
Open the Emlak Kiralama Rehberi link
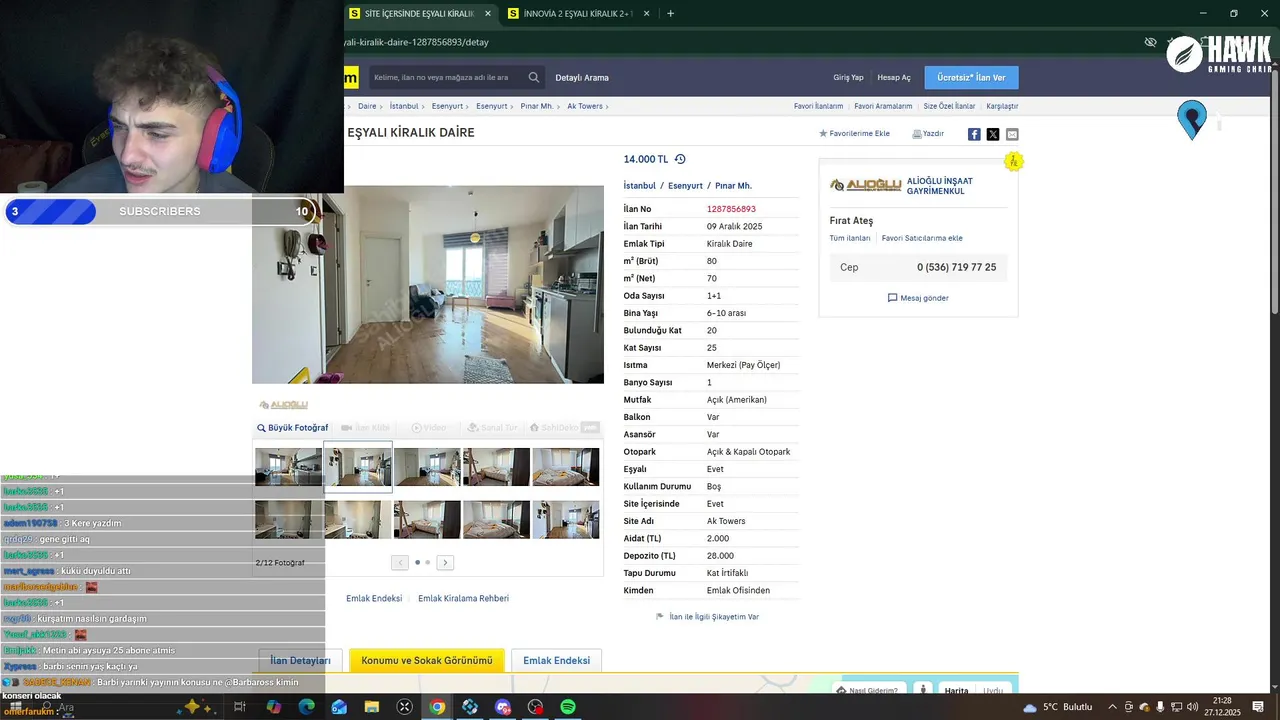tap(463, 598)
